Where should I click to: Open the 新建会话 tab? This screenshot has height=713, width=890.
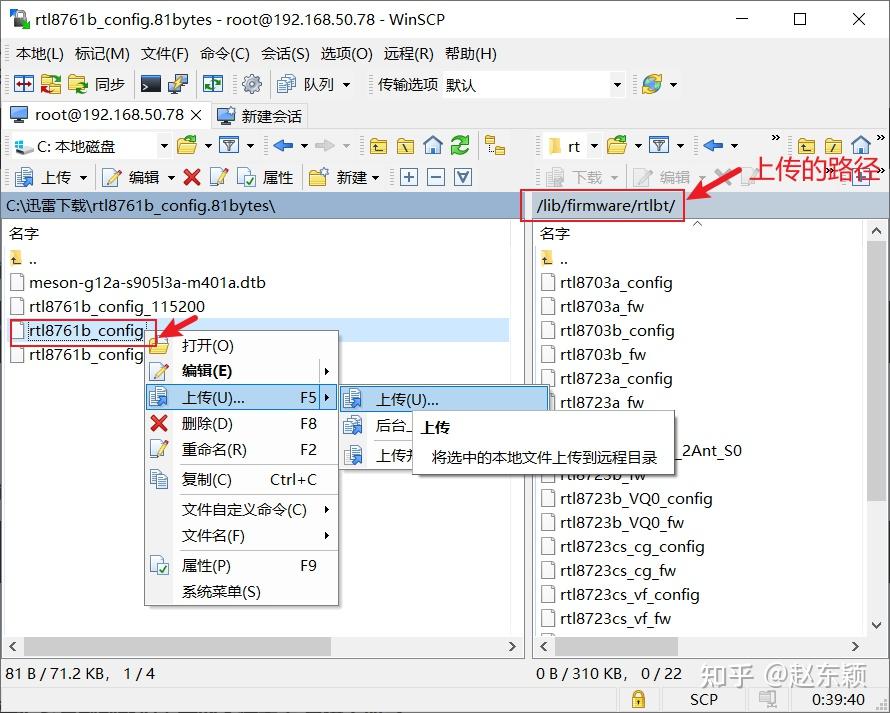coord(261,116)
